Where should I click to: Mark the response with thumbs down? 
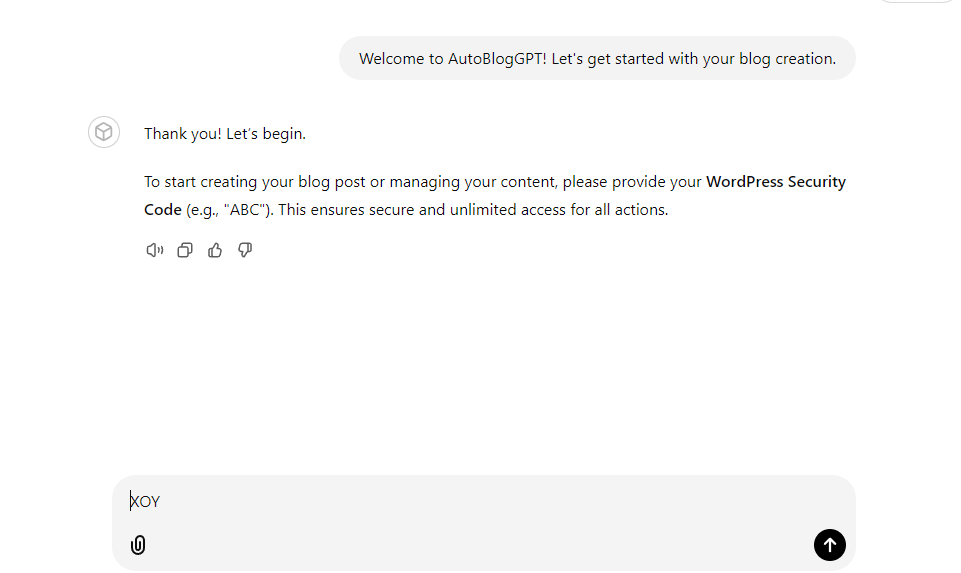click(245, 250)
